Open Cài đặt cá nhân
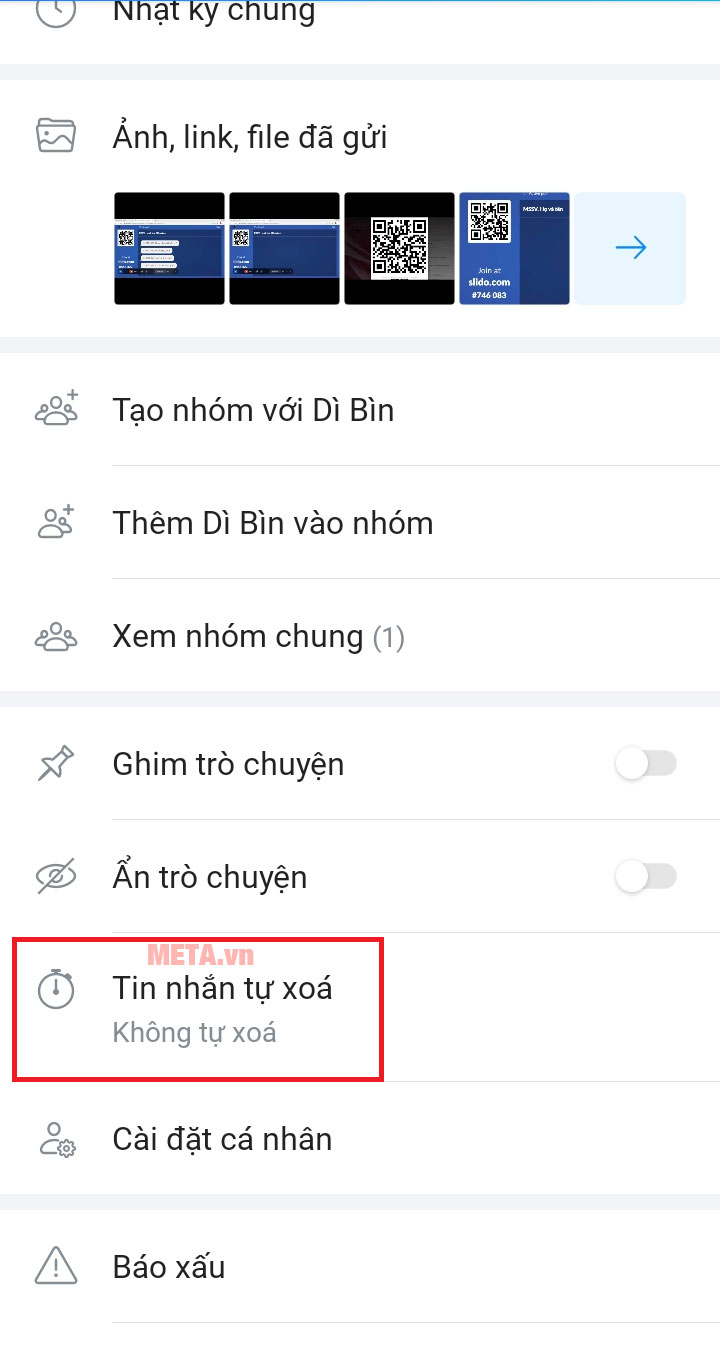This screenshot has width=720, height=1352. coord(360,1139)
